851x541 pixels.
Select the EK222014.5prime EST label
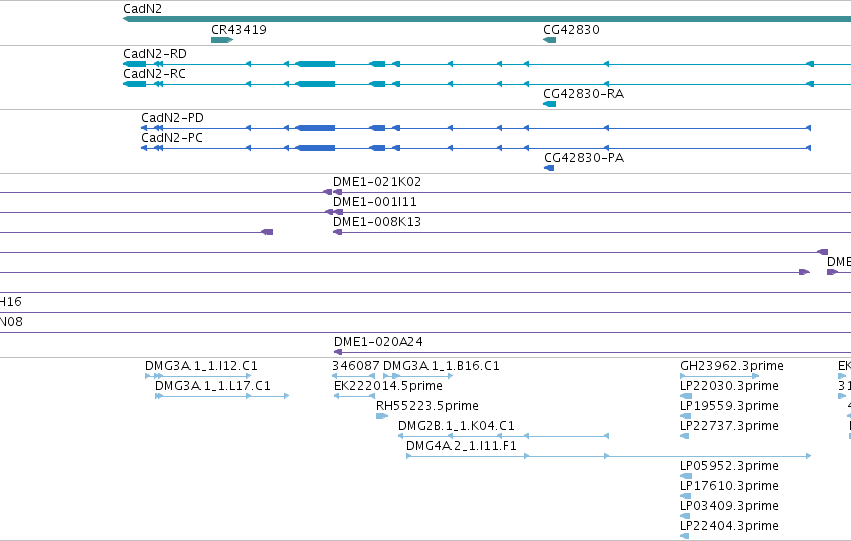coord(388,386)
